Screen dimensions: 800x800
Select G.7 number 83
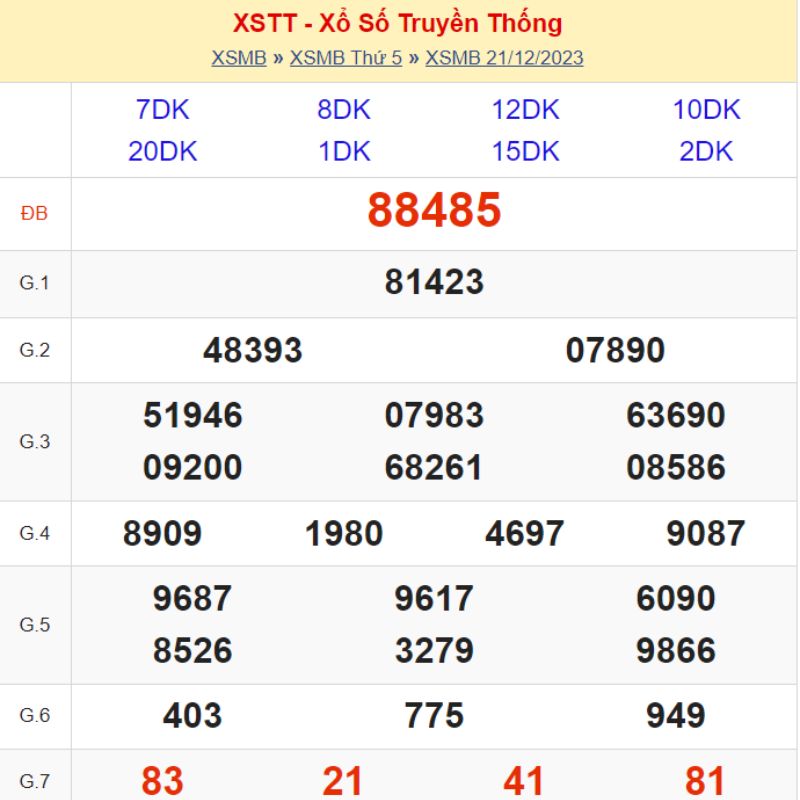point(162,781)
